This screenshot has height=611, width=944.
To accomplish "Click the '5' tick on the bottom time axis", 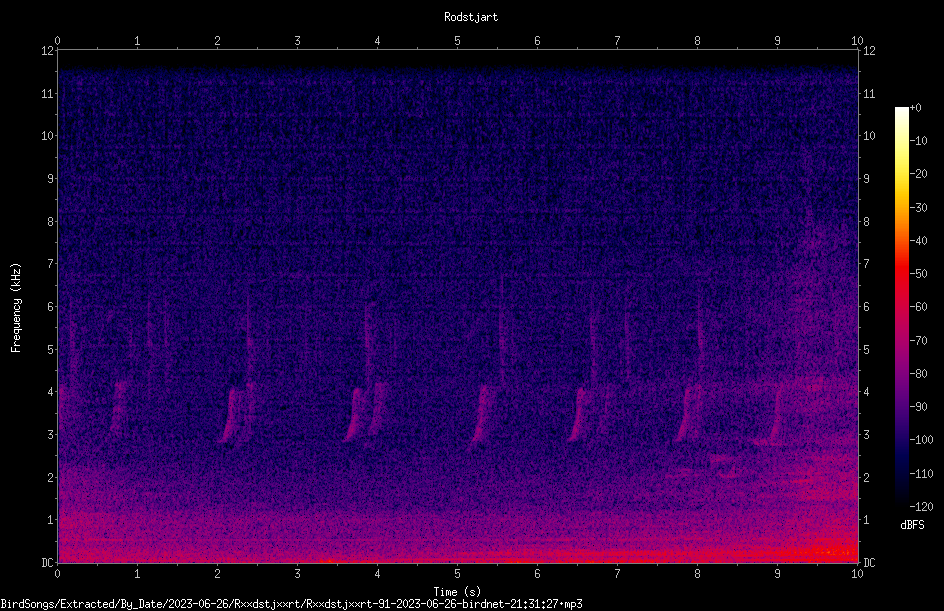I will [458, 574].
